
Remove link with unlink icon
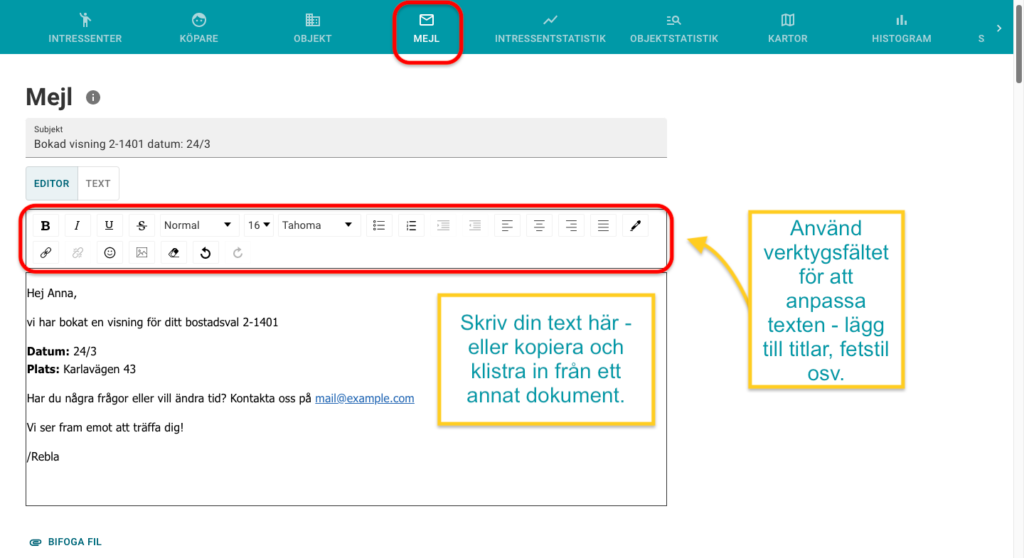tap(77, 253)
